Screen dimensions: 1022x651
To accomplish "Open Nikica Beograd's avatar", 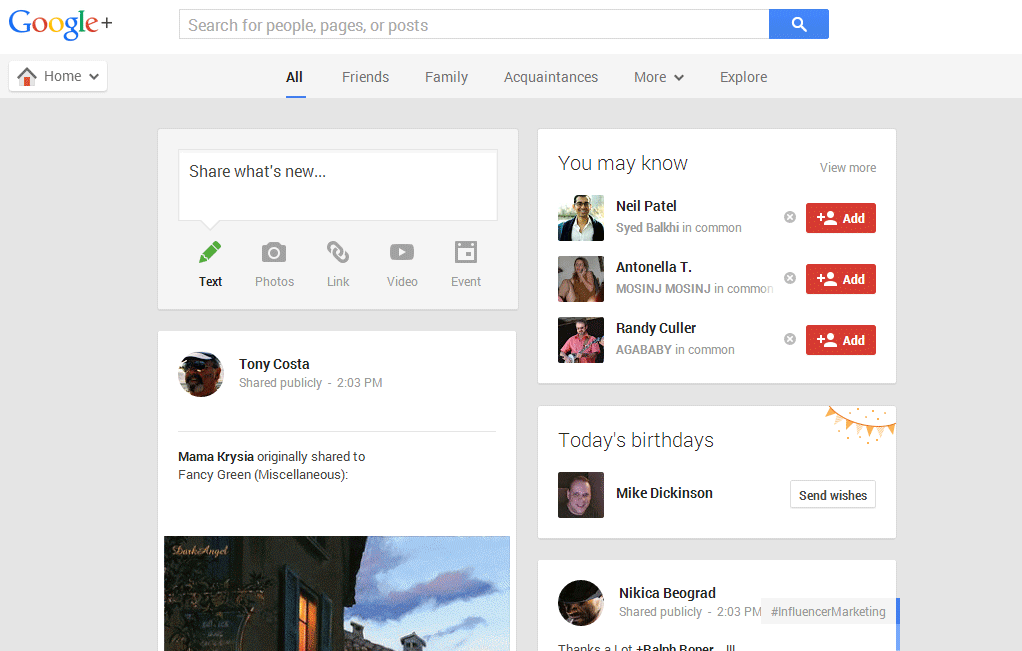I will (x=581, y=603).
